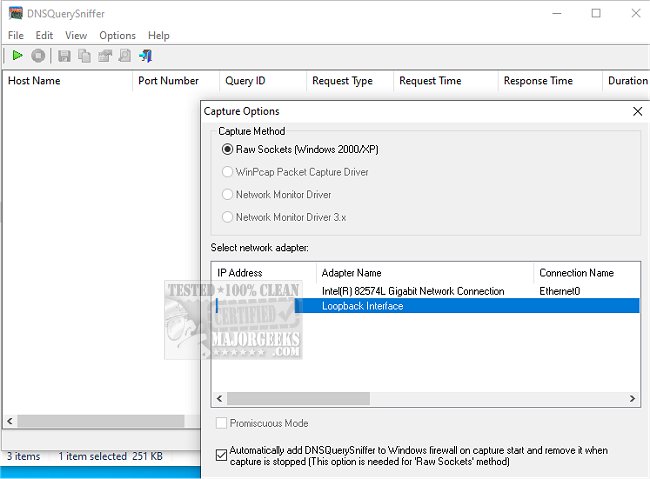
Task: Open the File menu
Action: tap(17, 35)
